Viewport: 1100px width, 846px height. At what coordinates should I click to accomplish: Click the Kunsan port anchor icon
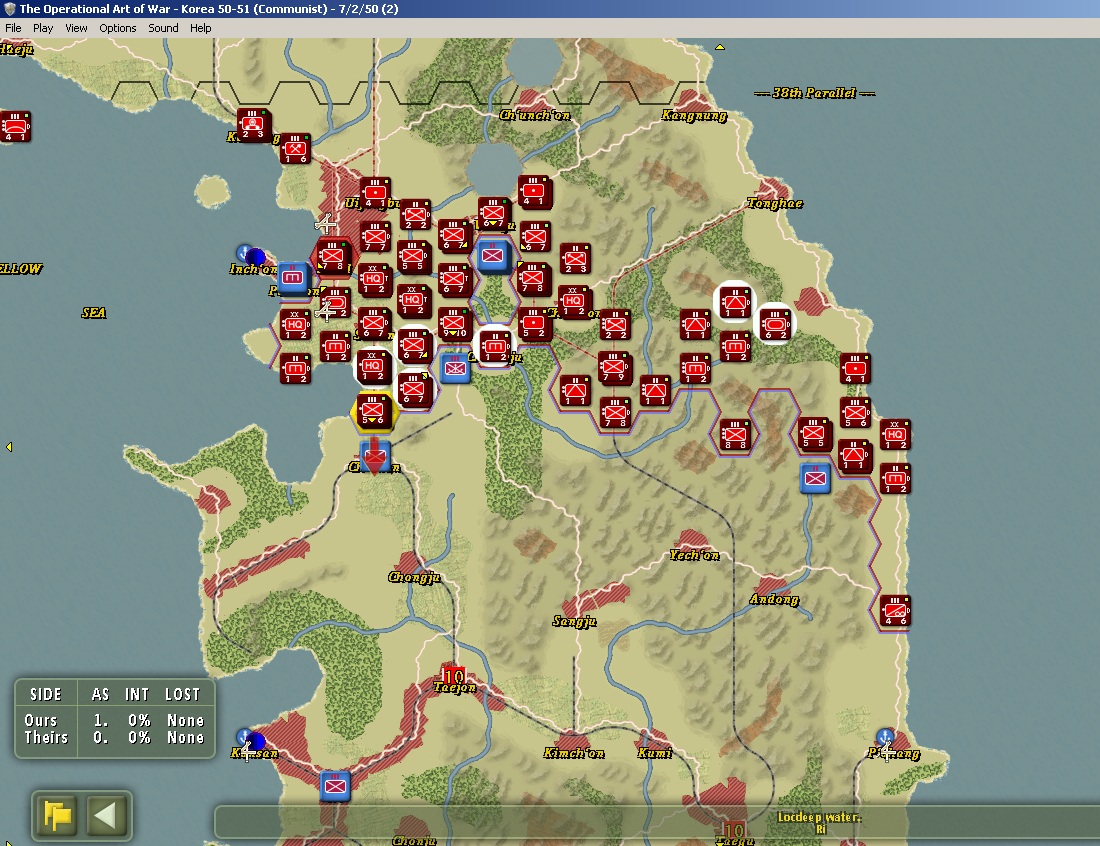(243, 737)
